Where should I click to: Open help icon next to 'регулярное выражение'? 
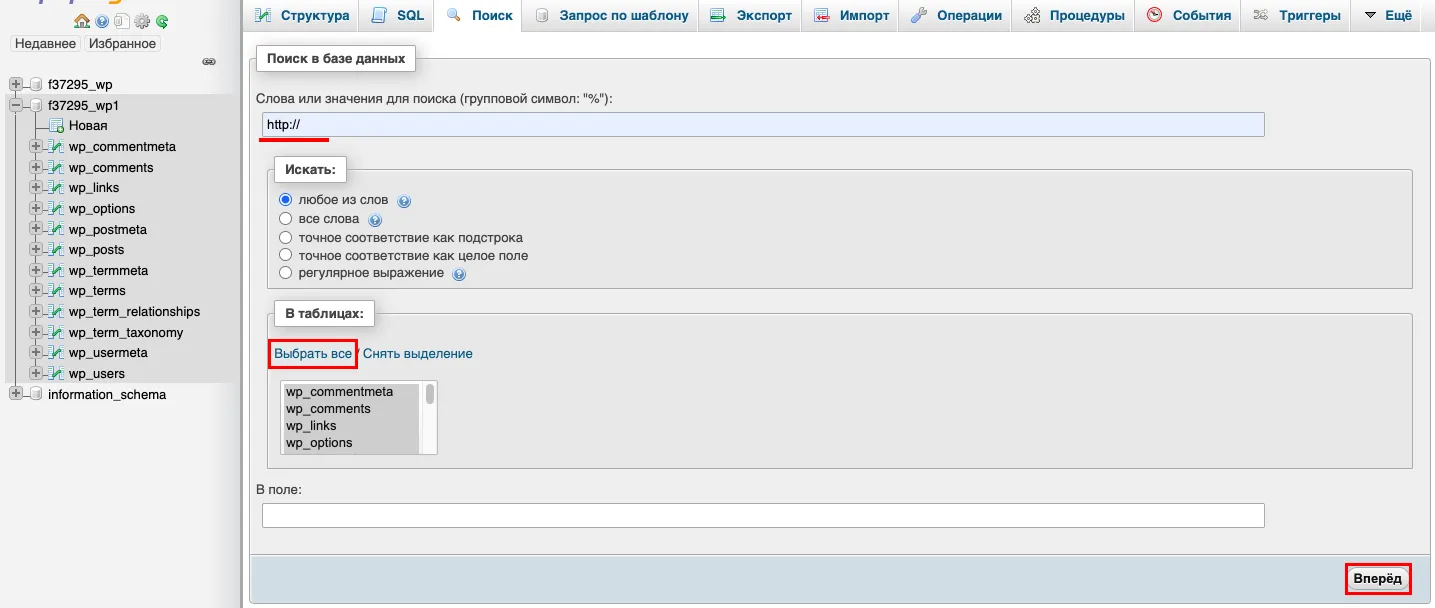[x=459, y=274]
